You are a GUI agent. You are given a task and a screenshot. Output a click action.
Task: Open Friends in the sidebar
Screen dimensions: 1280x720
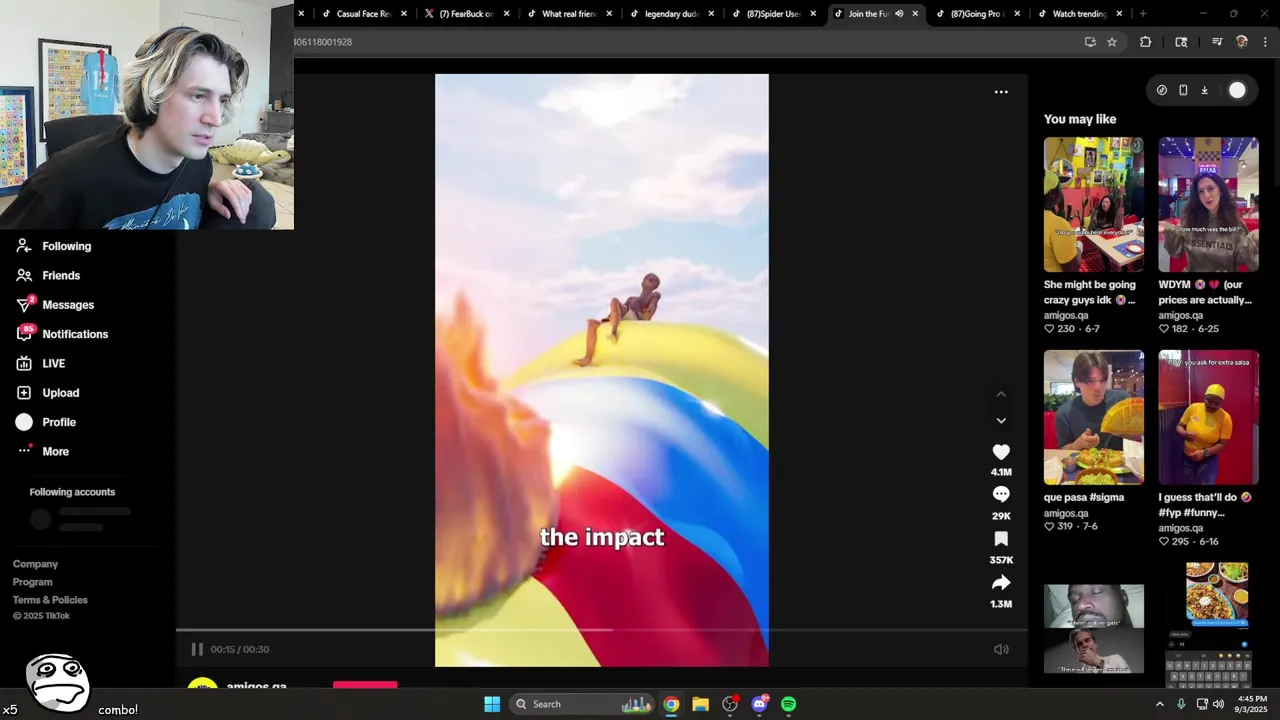[x=61, y=275]
